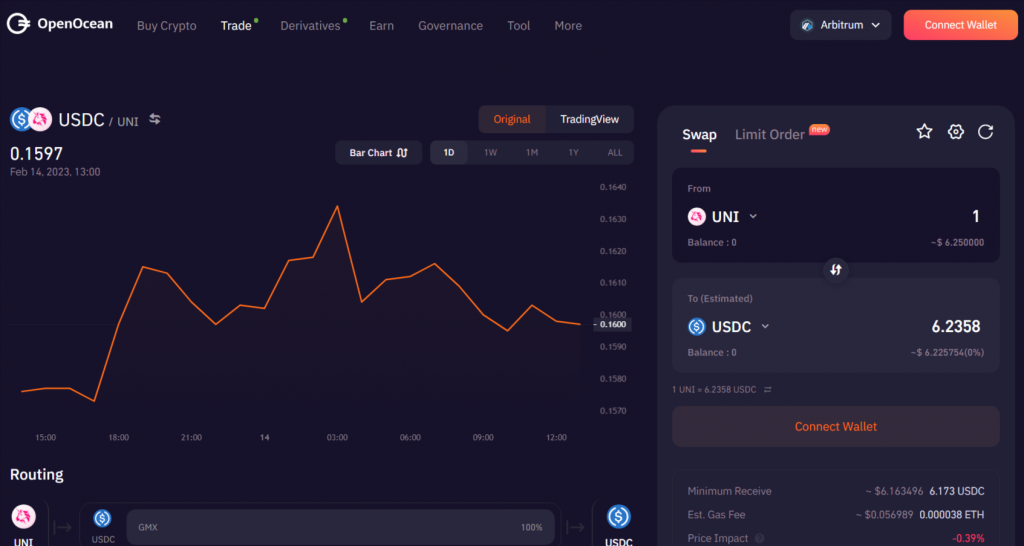Click the To estimated amount 6.2358
The image size is (1024, 546).
point(955,326)
